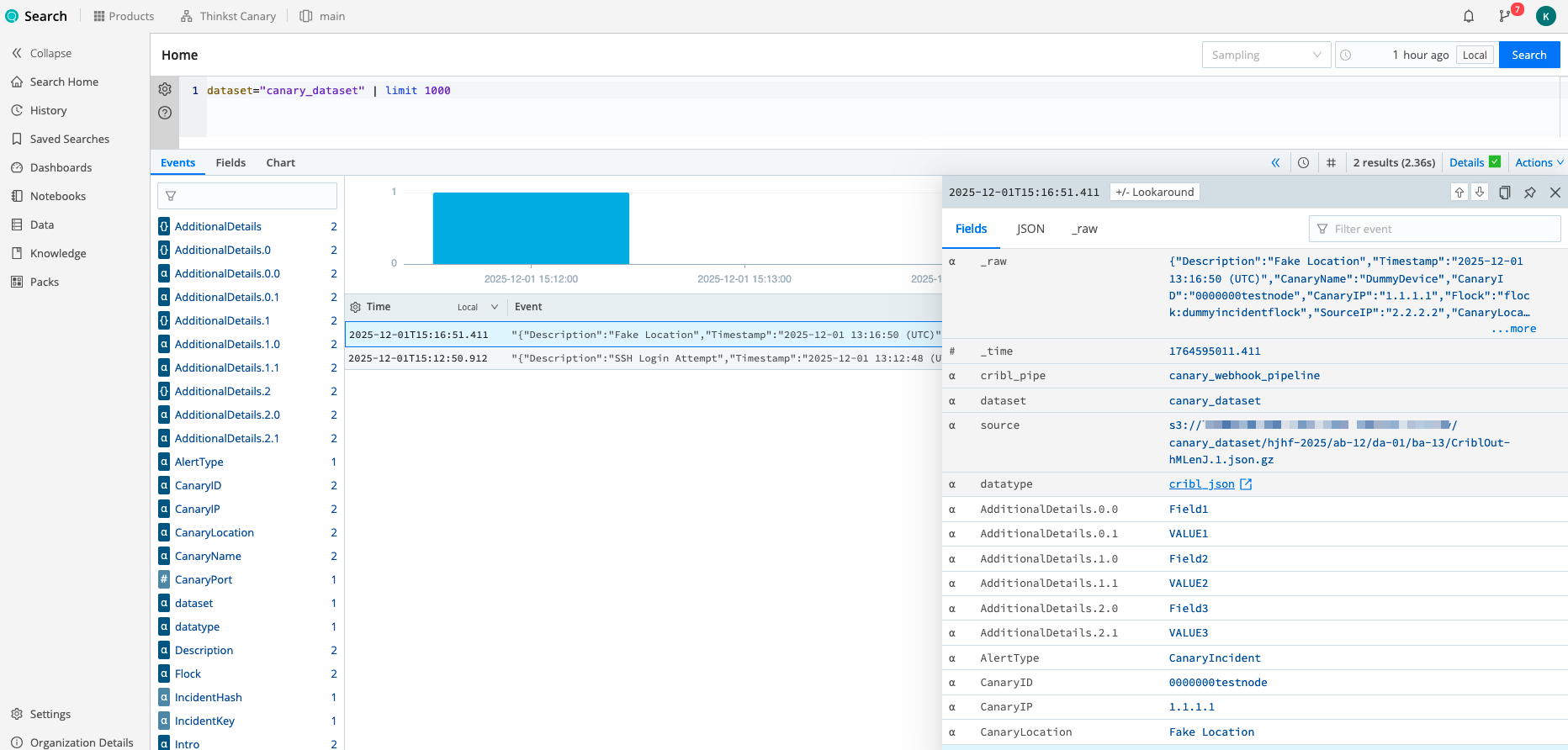Screen dimensions: 1568x750
Task: Toggle the Local timezone button in time picker
Action: pyautogui.click(x=1474, y=55)
